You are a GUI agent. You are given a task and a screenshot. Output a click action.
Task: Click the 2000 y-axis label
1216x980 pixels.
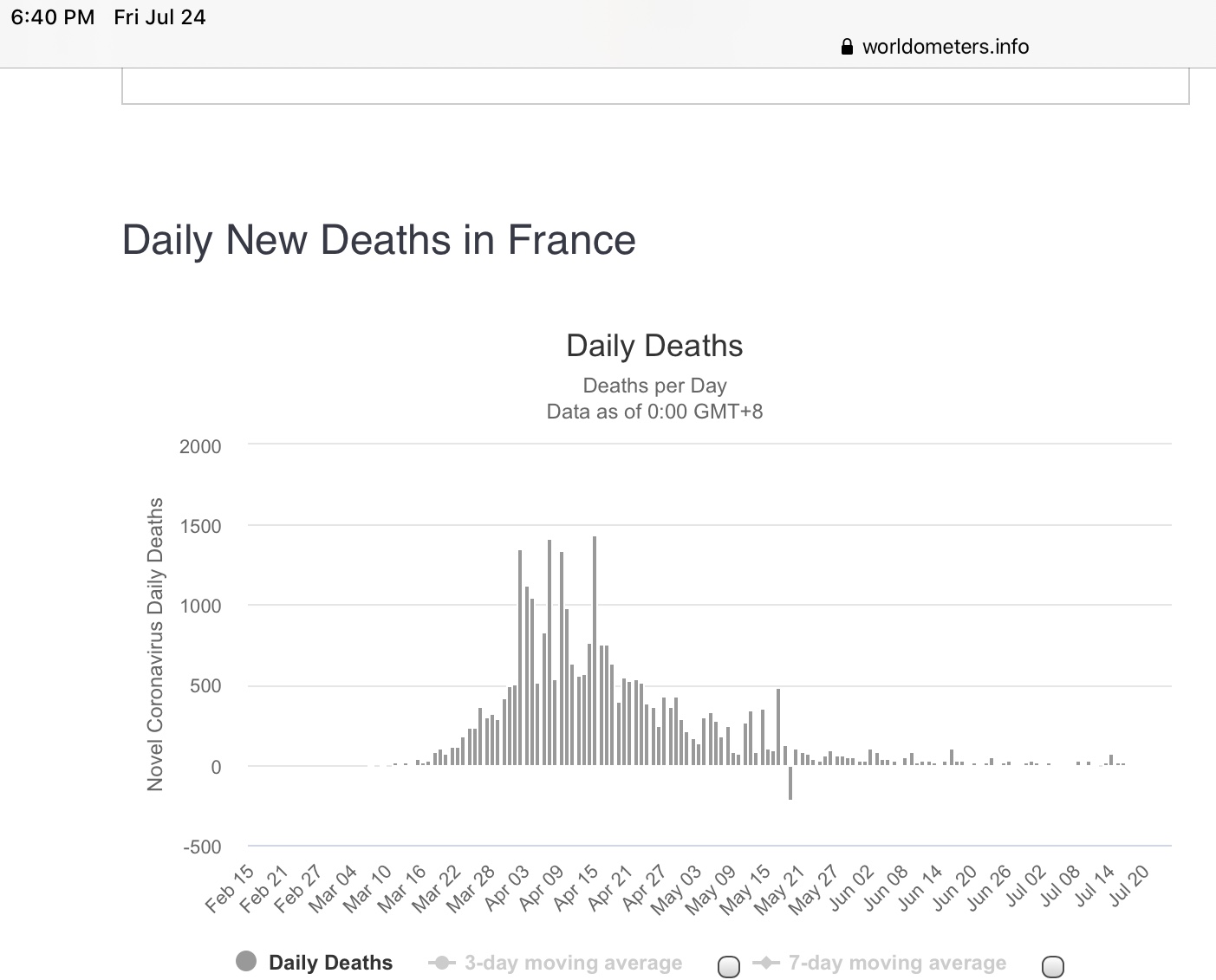coord(200,446)
